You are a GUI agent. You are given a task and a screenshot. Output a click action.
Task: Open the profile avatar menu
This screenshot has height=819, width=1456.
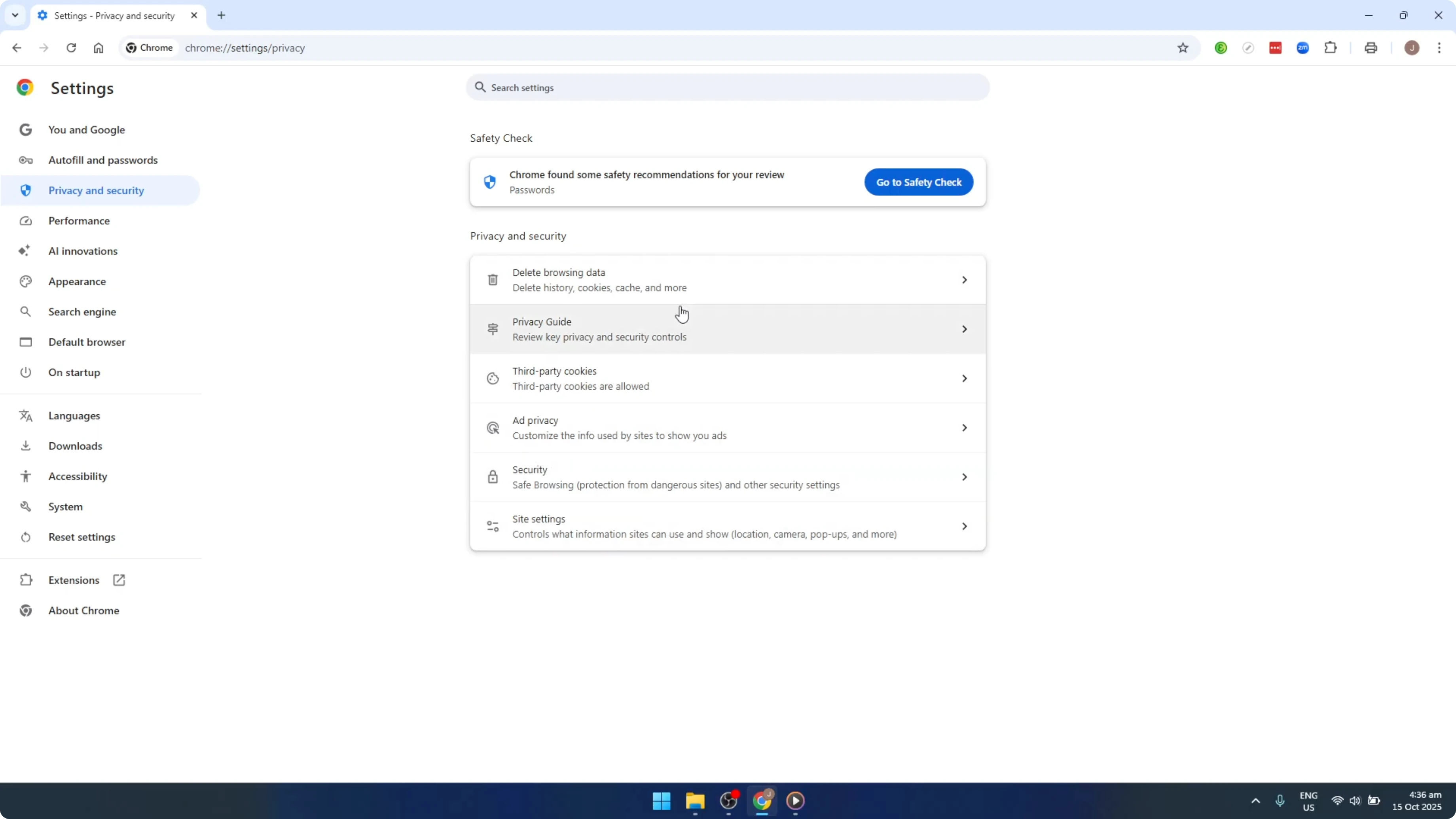[1412, 47]
